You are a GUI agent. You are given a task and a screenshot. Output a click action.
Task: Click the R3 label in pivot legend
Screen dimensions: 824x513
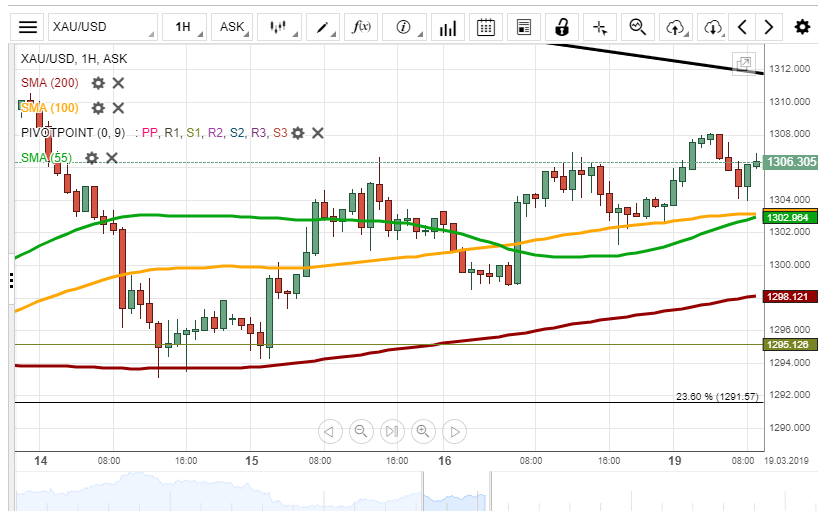click(258, 133)
